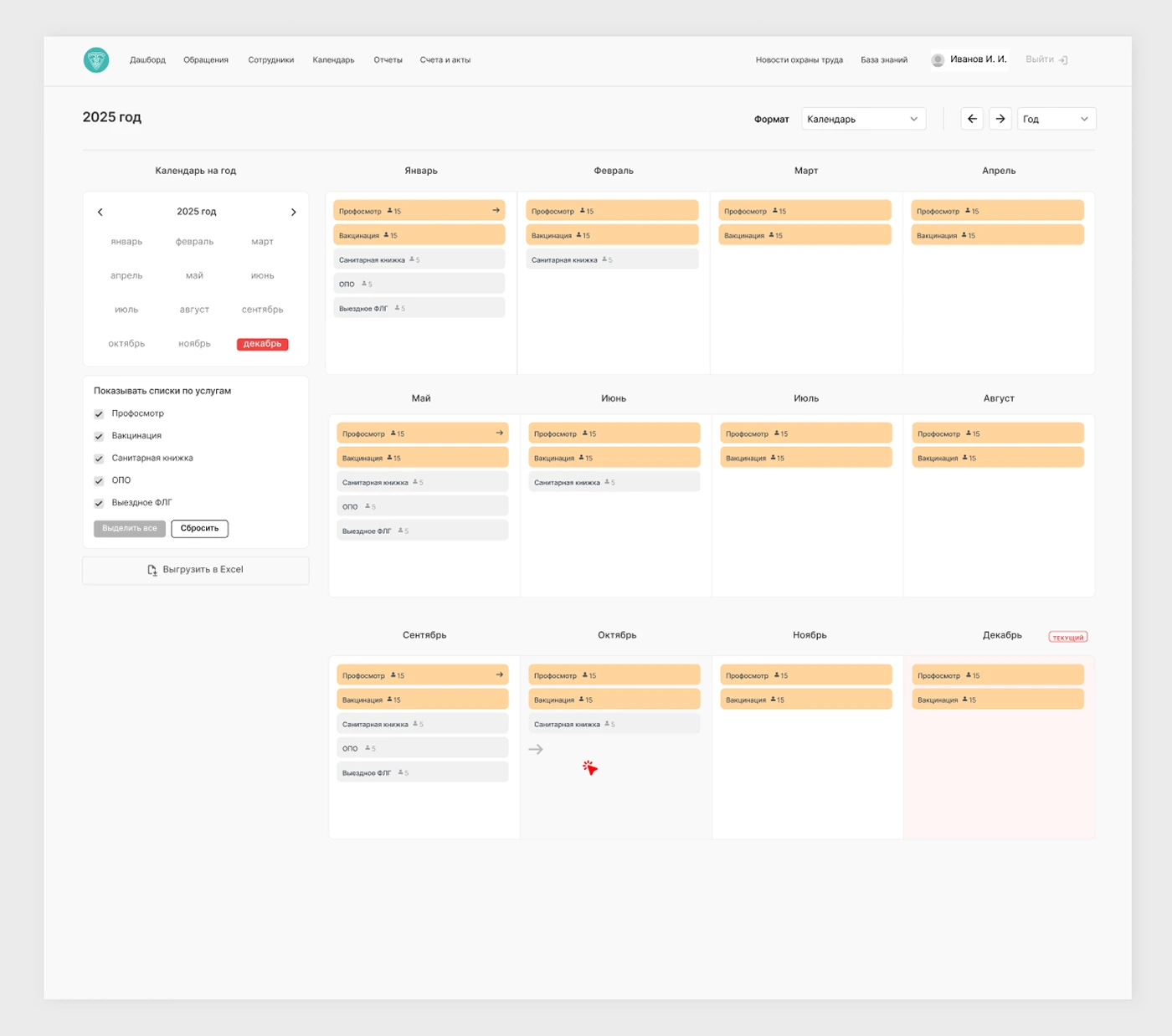Click the gray arrow in October column
The image size is (1172, 1036).
536,749
